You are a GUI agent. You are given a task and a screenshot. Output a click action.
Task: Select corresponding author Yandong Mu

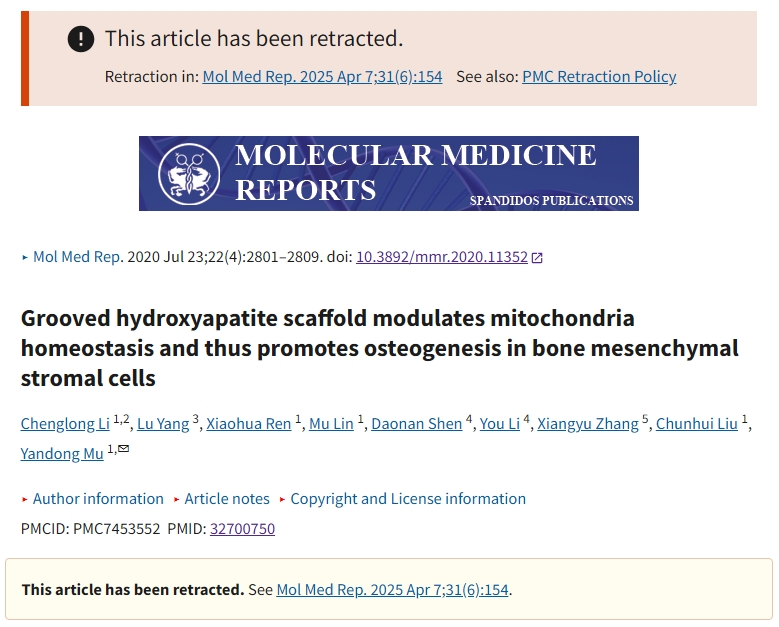click(62, 454)
